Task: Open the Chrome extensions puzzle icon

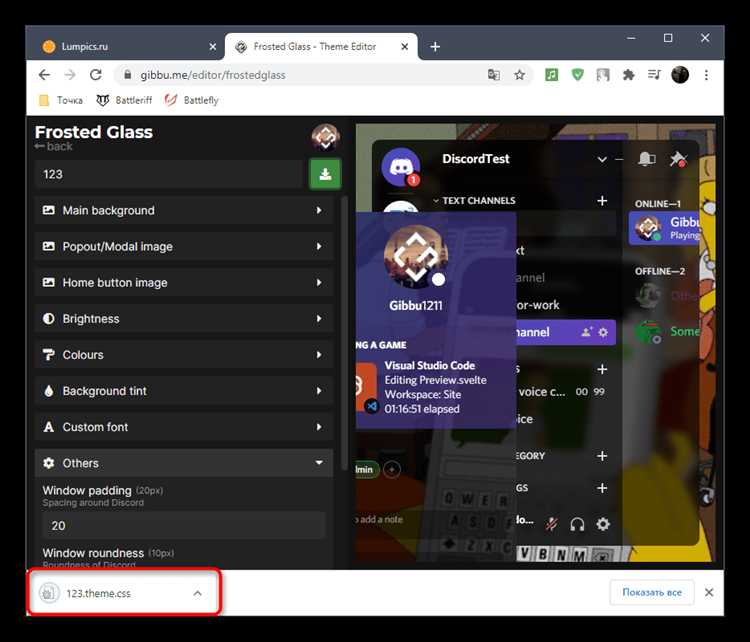Action: (x=629, y=75)
